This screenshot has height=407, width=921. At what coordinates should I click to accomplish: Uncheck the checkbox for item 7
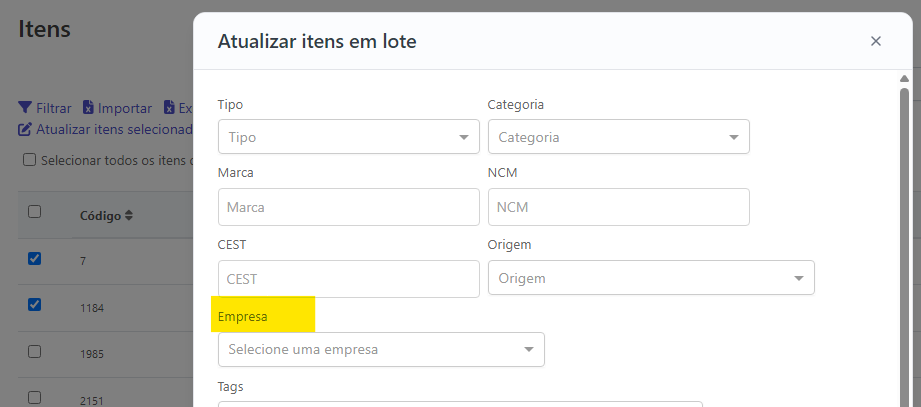35,258
